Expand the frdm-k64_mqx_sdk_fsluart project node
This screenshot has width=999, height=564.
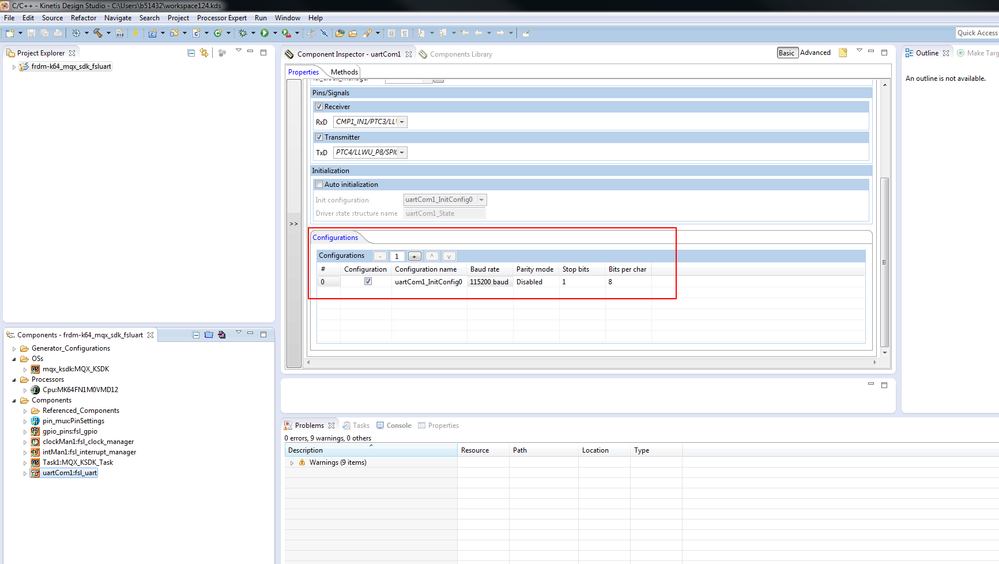[14, 66]
